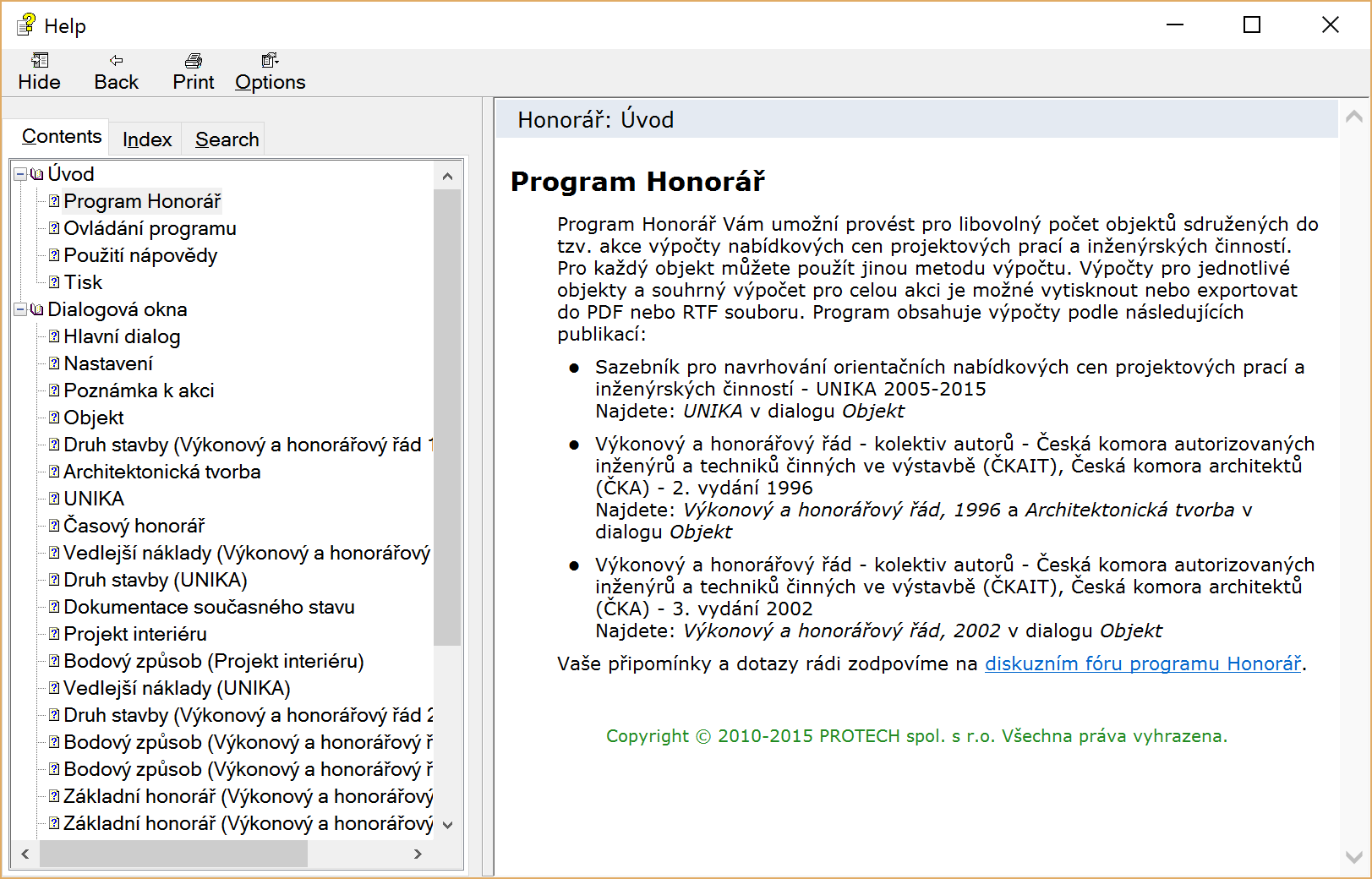Go back using the Back arrow icon
This screenshot has height=879, width=1372.
point(117,61)
